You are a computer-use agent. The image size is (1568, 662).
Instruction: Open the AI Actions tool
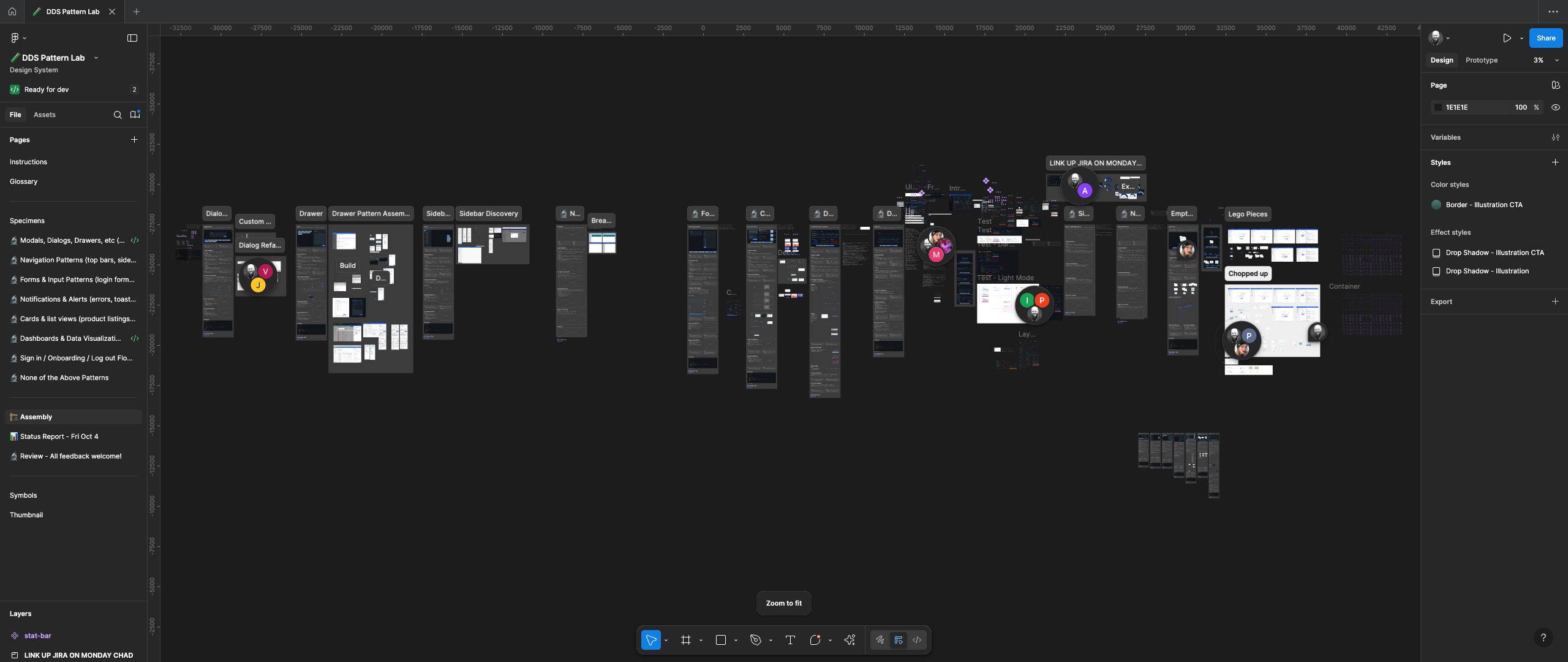[x=850, y=640]
